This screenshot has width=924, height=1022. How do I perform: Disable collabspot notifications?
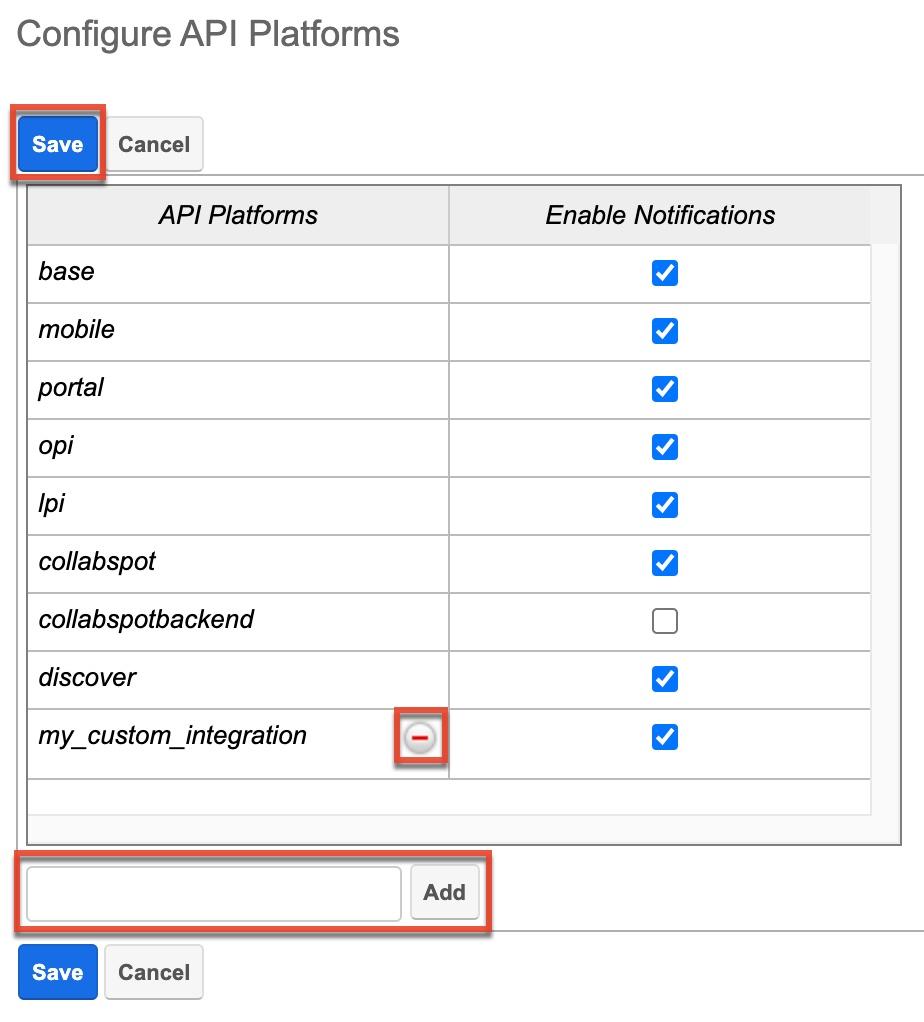point(664,563)
